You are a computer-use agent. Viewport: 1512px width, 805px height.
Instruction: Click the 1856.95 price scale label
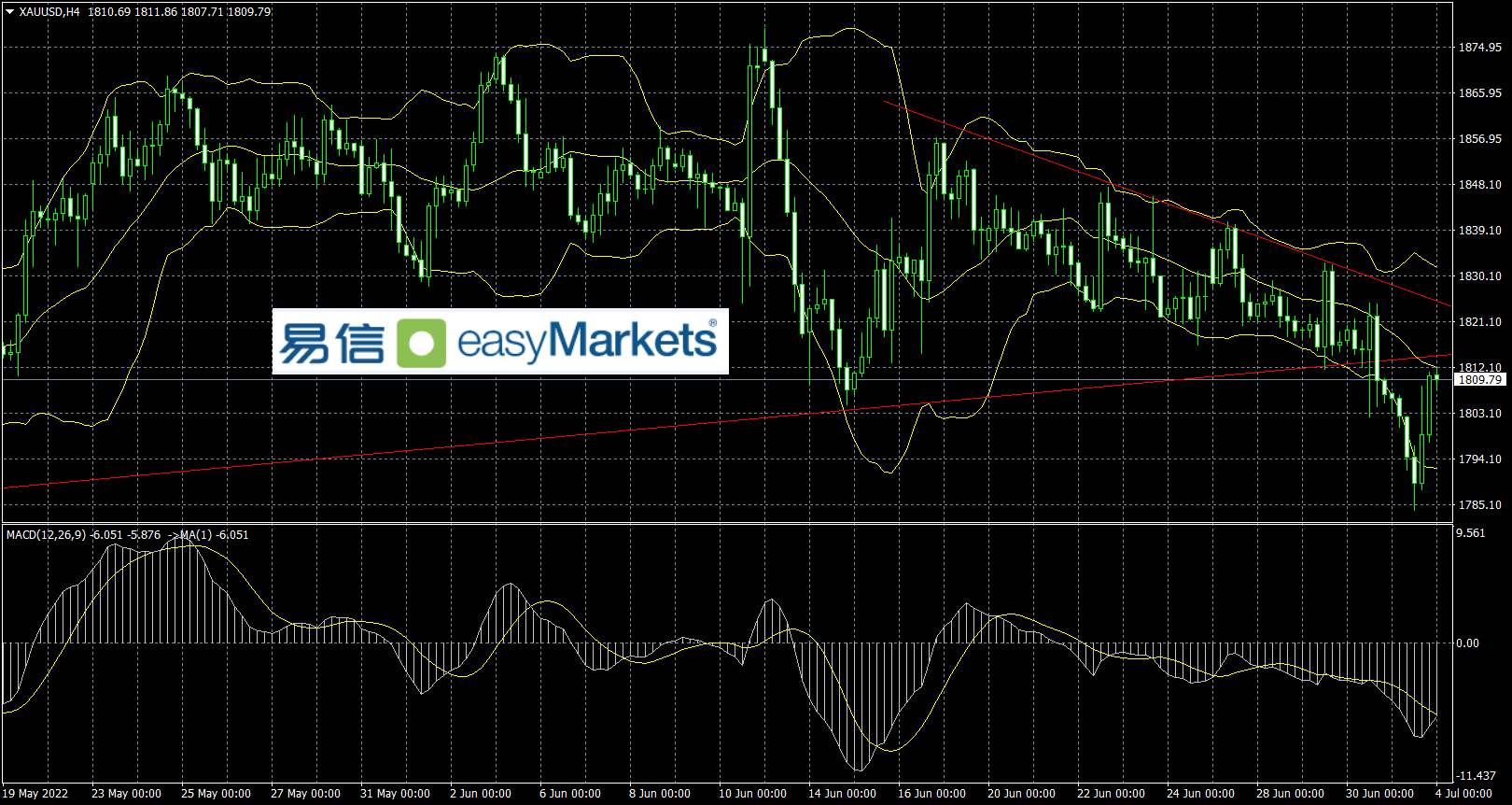click(1480, 139)
